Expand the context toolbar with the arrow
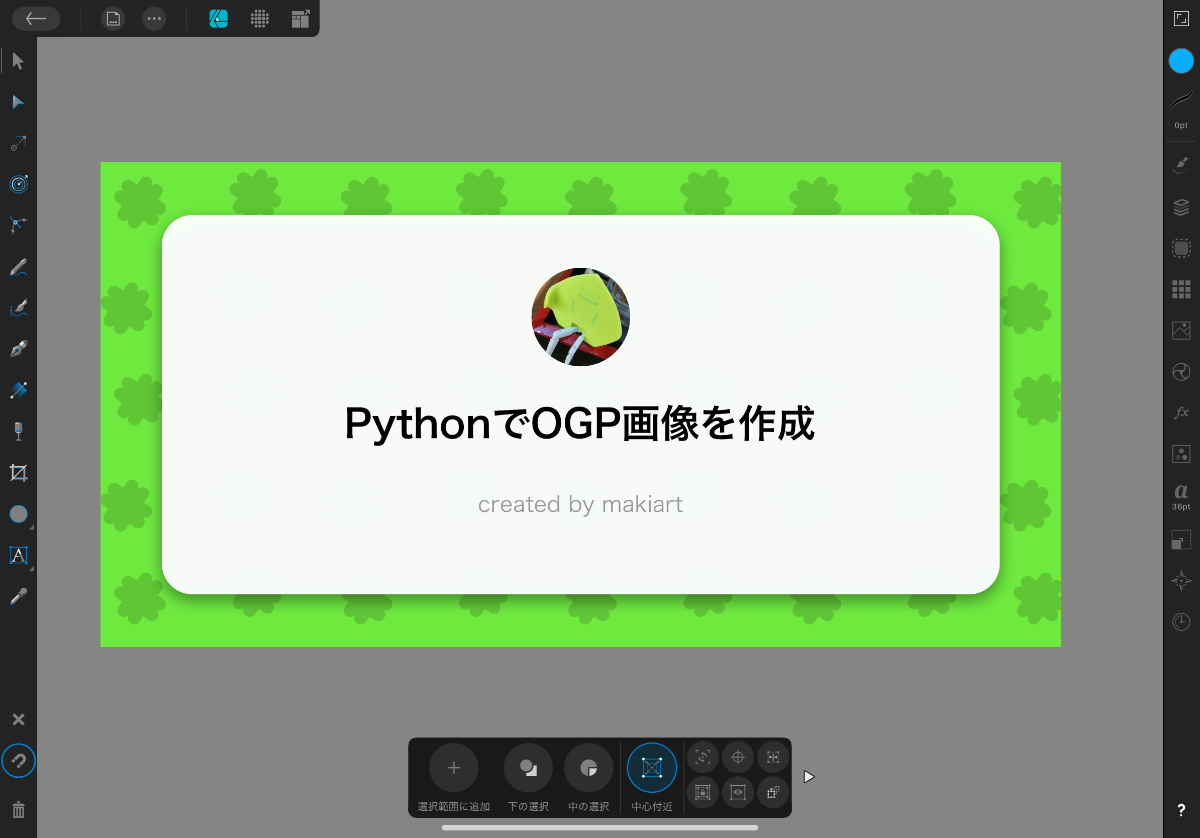 coord(809,776)
